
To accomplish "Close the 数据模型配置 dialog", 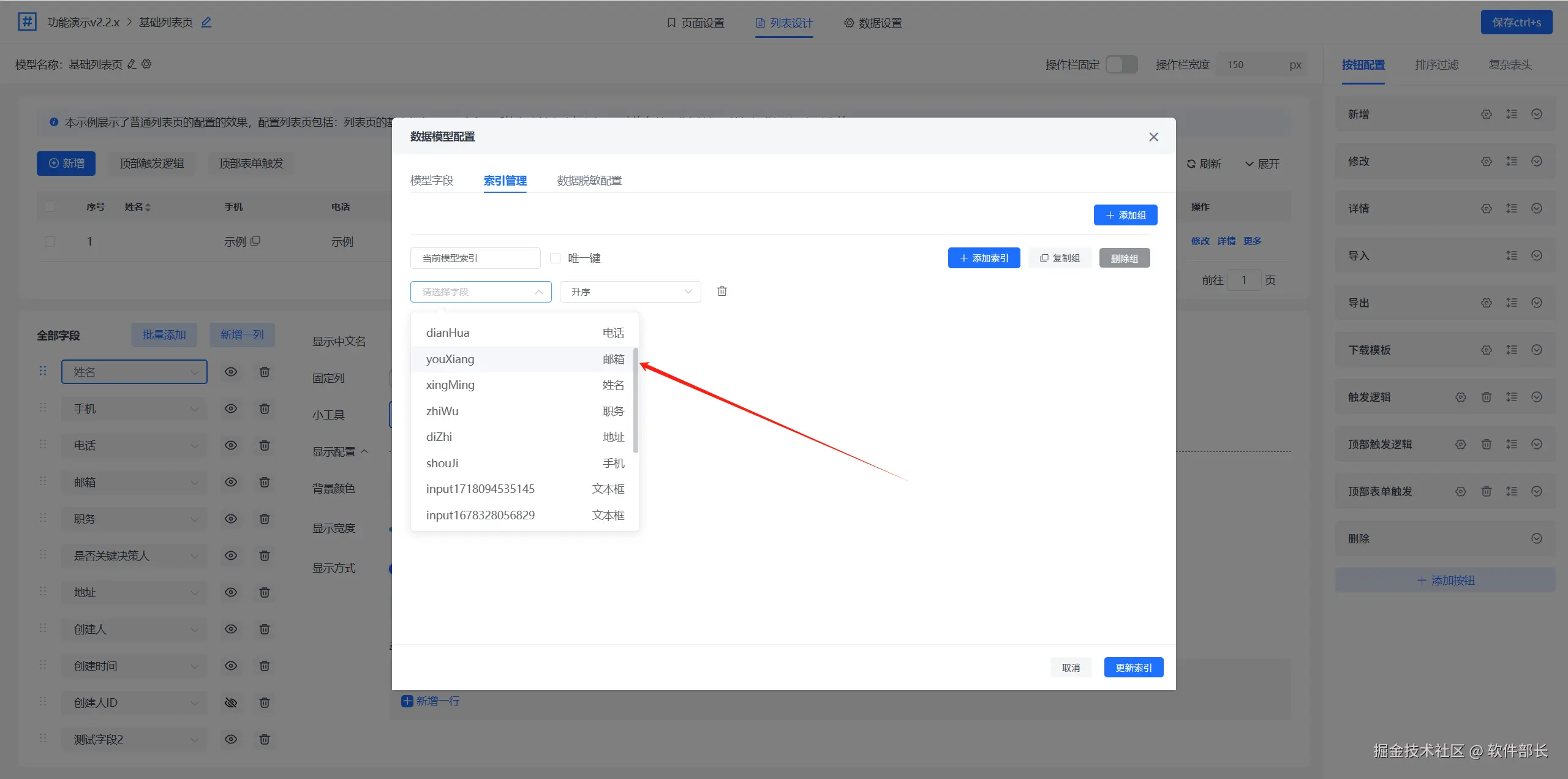I will pyautogui.click(x=1153, y=137).
